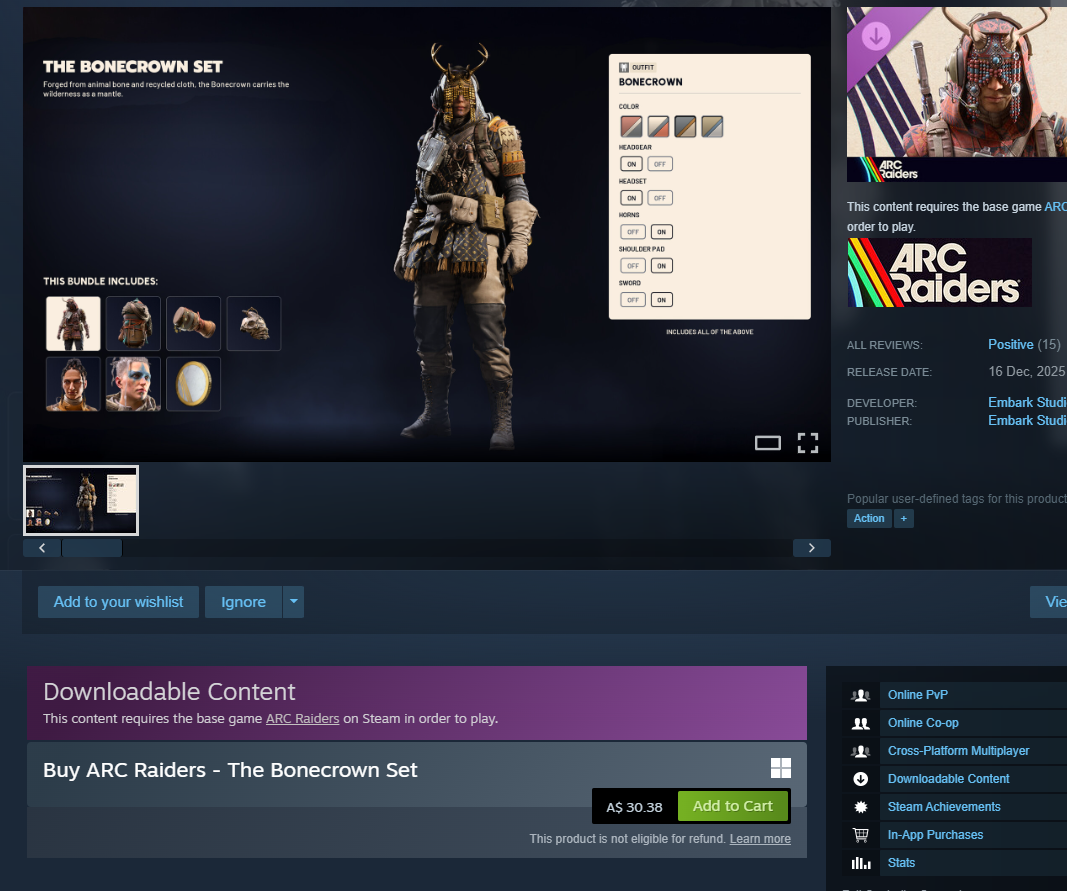Click the A$ 30.38 price text
Viewport: 1067px width, 891px height.
pos(634,807)
